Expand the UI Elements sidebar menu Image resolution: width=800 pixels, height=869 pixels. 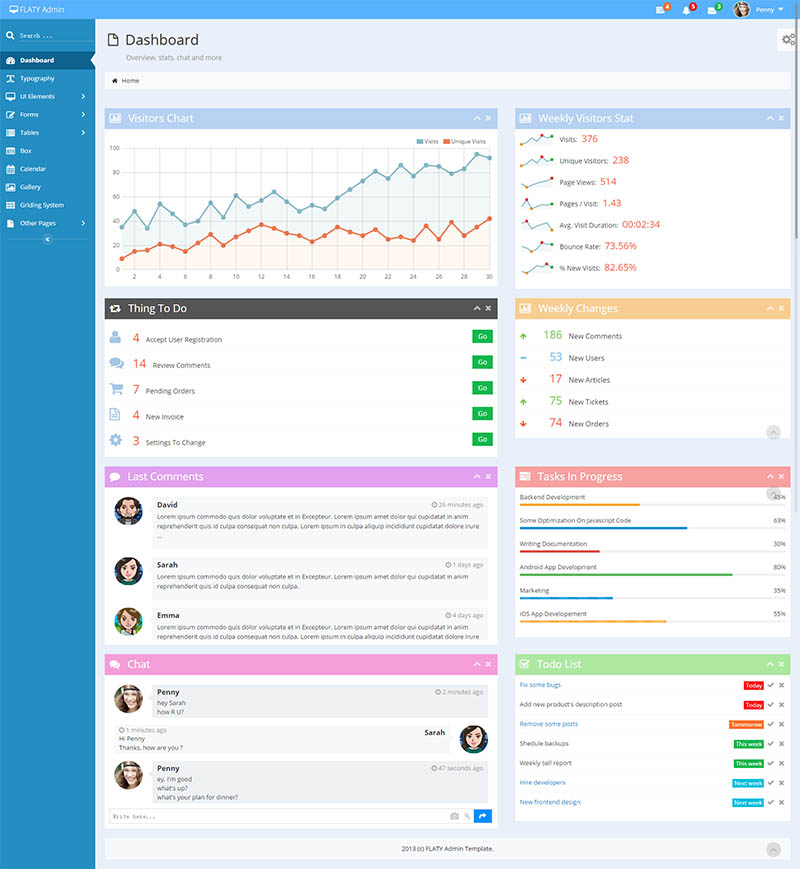[48, 96]
